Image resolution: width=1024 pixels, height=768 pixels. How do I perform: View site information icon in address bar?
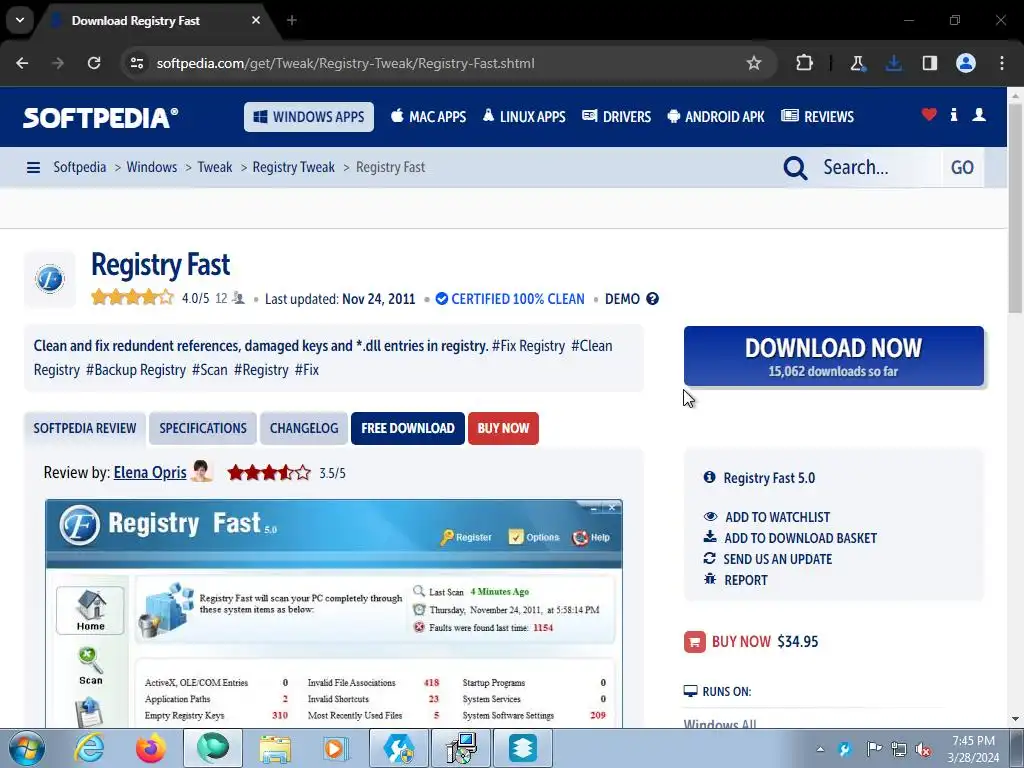[137, 63]
